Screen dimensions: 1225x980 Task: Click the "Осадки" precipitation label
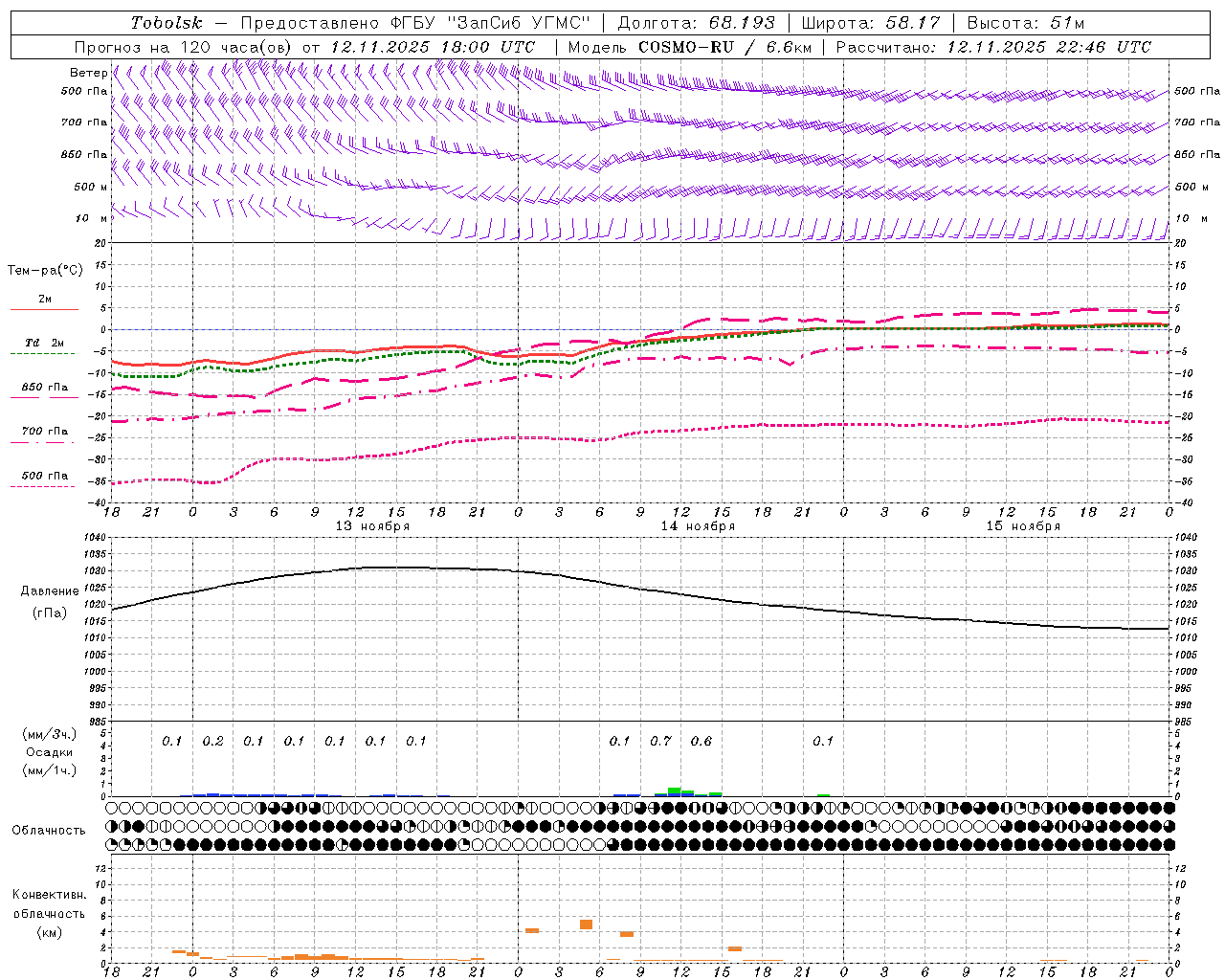tap(49, 752)
